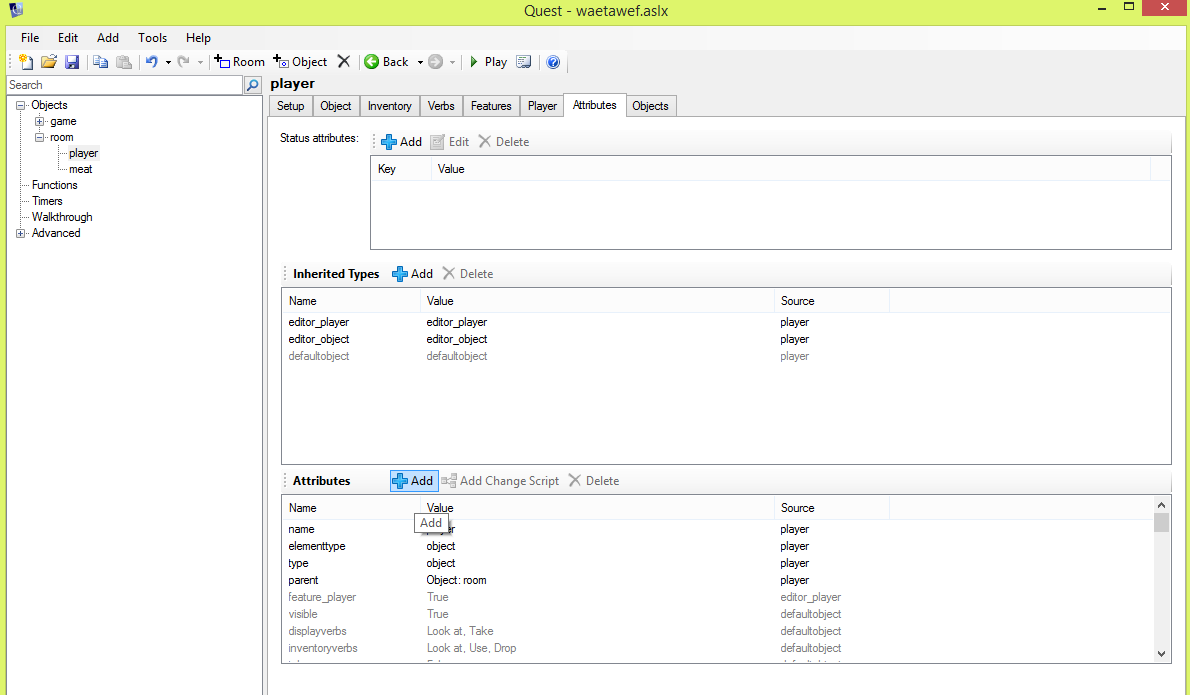Expand the Advanced tree node

click(x=21, y=233)
